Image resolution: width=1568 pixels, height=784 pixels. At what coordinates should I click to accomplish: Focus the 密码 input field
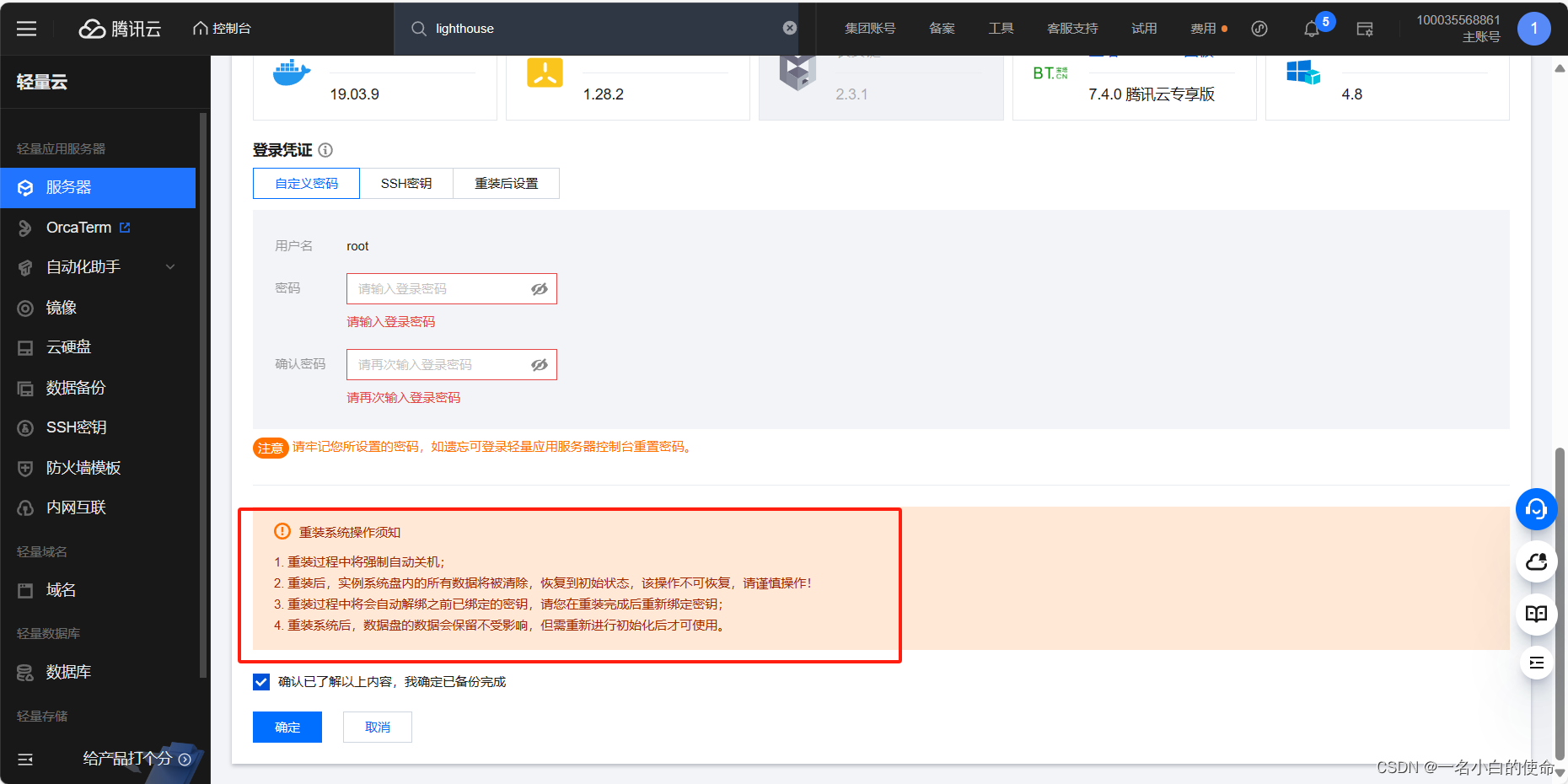coord(452,289)
